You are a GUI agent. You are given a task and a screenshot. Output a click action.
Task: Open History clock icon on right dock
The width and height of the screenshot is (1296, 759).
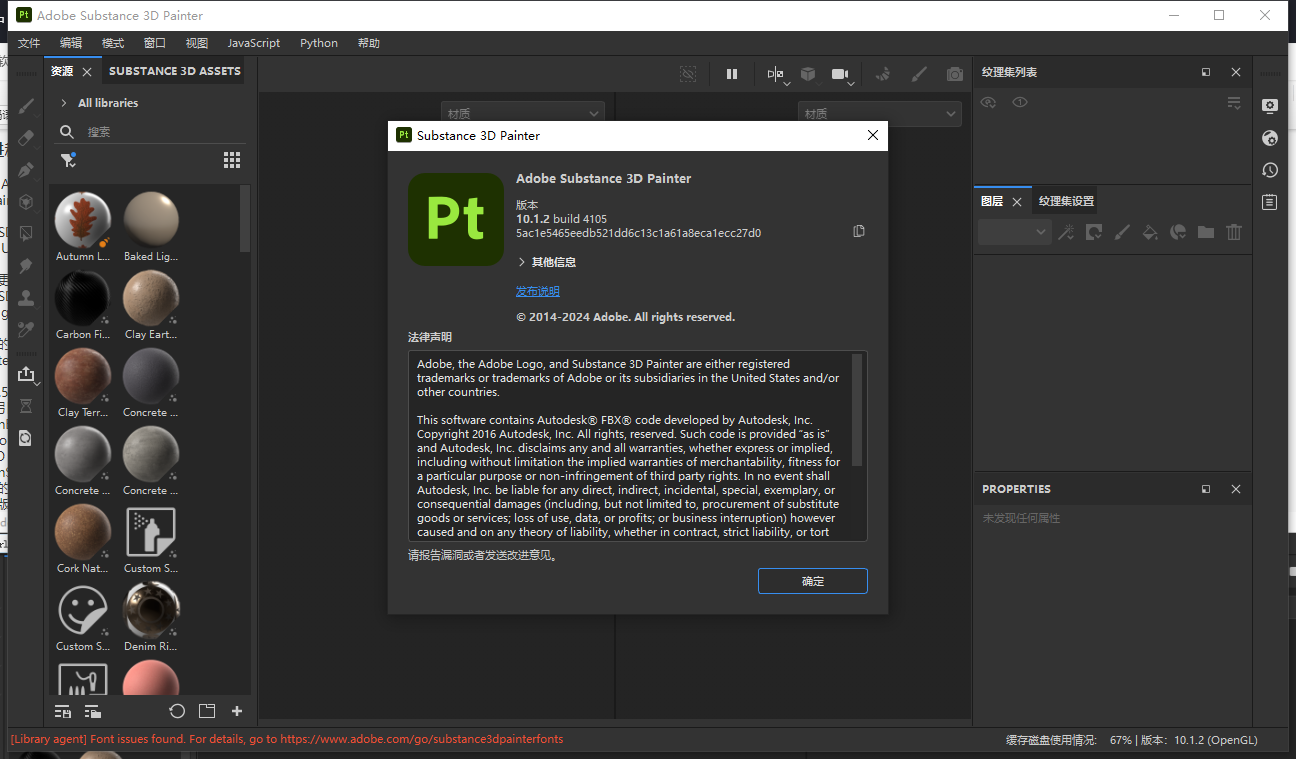click(1270, 170)
